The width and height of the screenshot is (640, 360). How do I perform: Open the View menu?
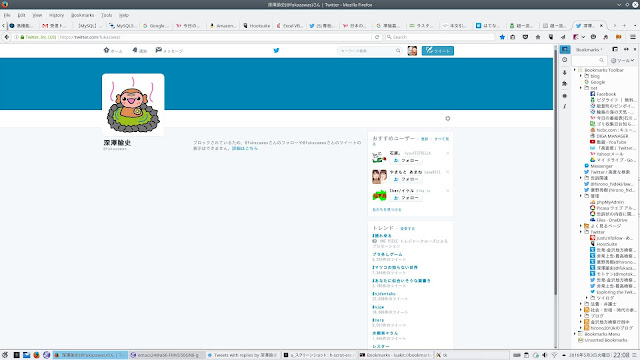tap(37, 15)
